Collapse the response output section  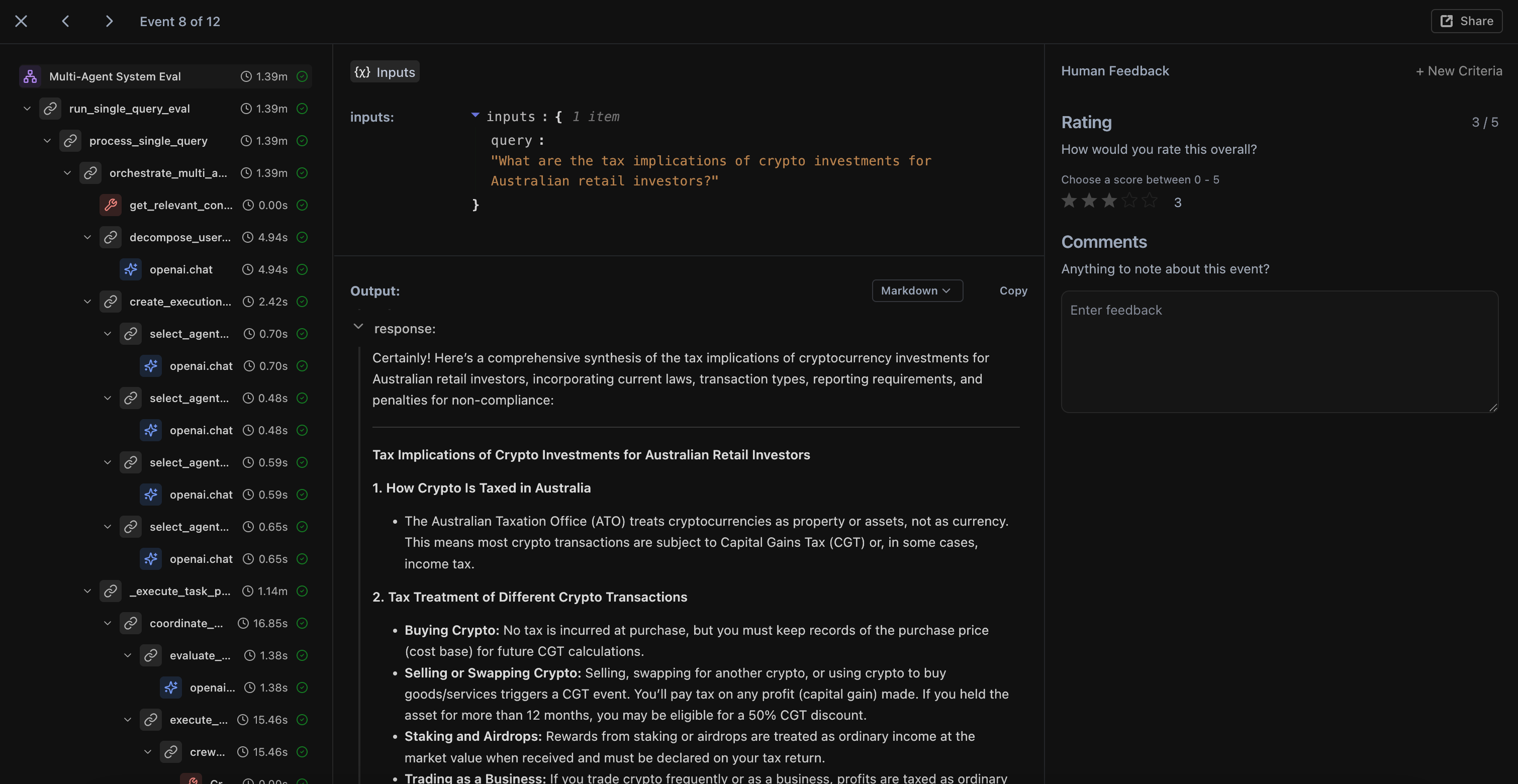pyautogui.click(x=358, y=326)
